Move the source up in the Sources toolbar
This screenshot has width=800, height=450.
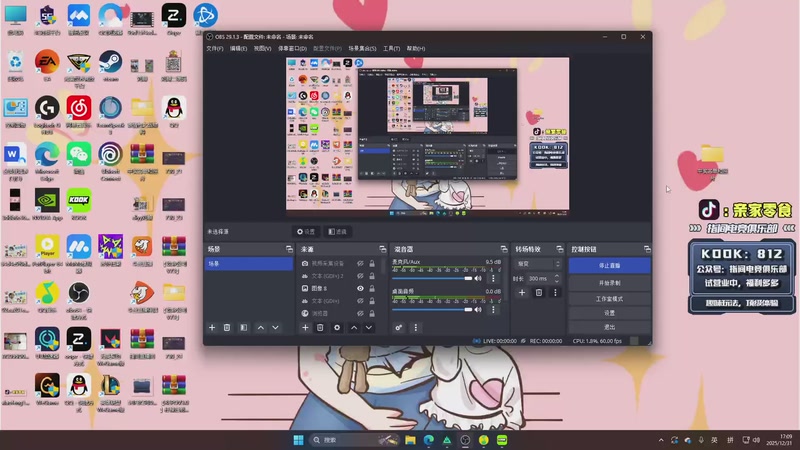point(354,328)
